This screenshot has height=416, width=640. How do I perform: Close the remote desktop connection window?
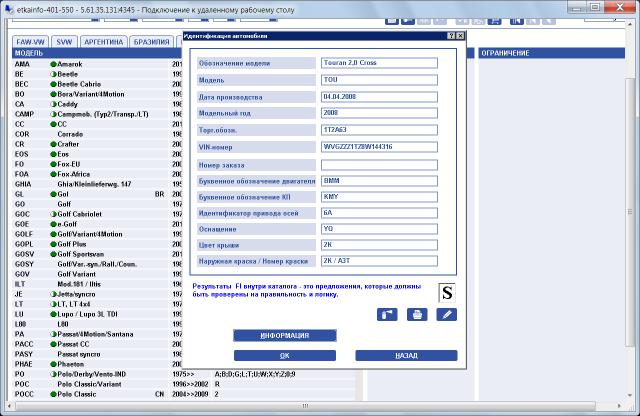[620, 7]
